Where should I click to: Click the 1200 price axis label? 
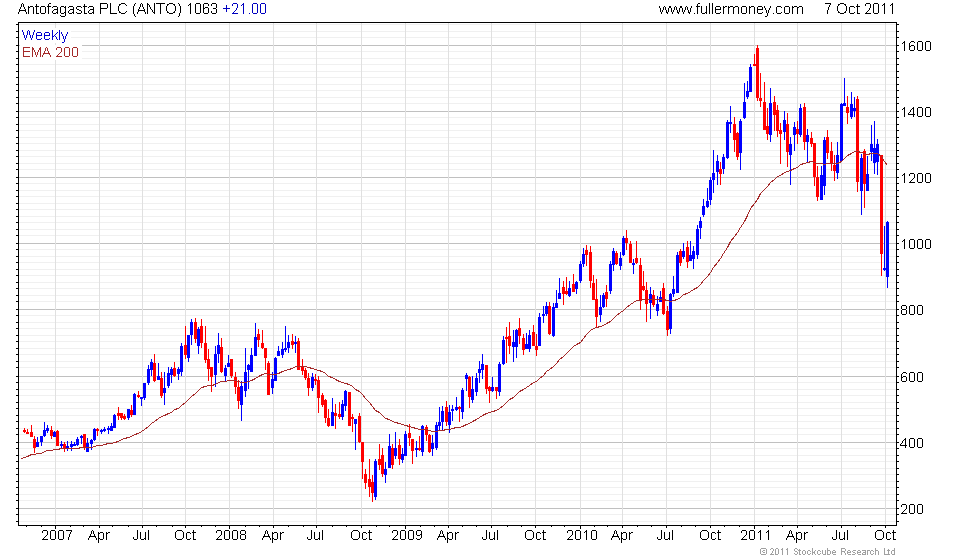[x=916, y=178]
